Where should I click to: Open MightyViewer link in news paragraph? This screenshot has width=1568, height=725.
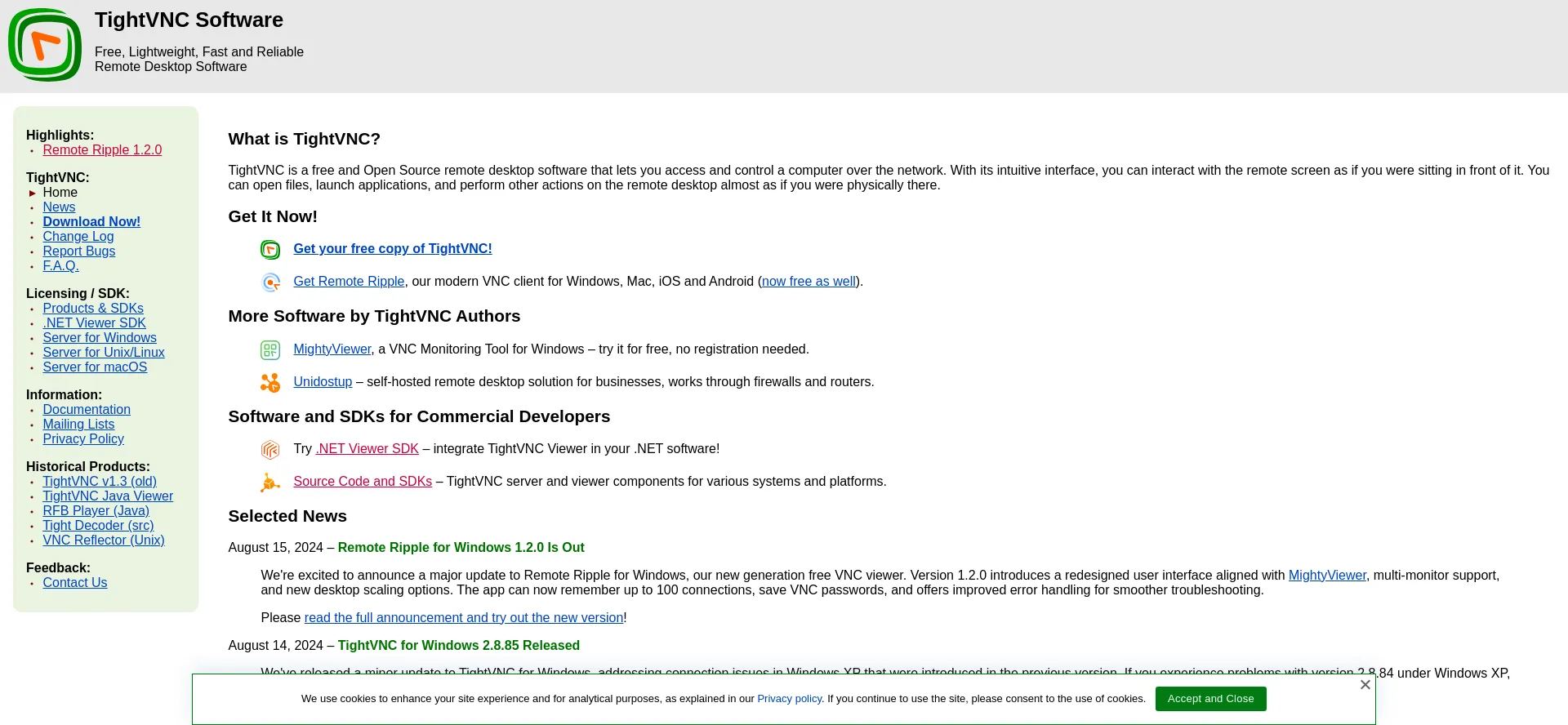[x=1327, y=576]
